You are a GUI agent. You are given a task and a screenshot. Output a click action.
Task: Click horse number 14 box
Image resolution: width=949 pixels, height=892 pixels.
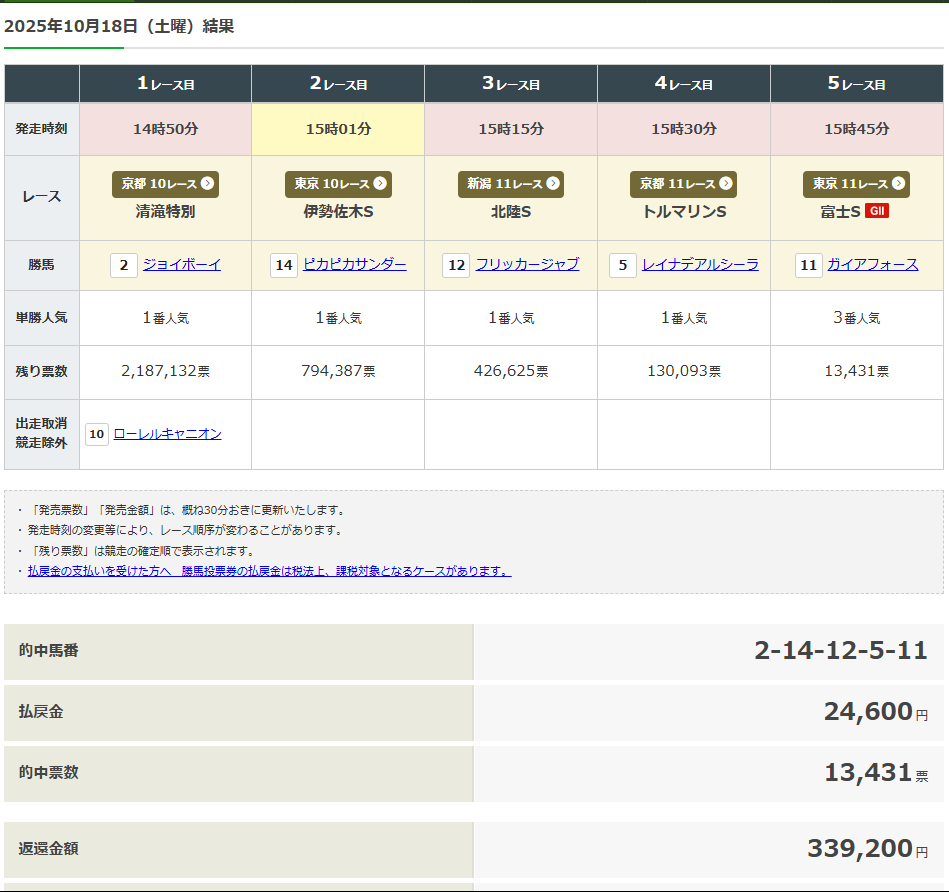(284, 265)
